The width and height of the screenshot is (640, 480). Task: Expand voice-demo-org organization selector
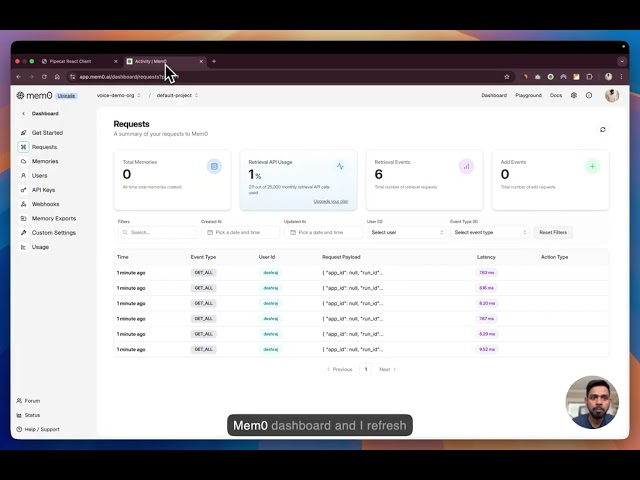[x=119, y=96]
